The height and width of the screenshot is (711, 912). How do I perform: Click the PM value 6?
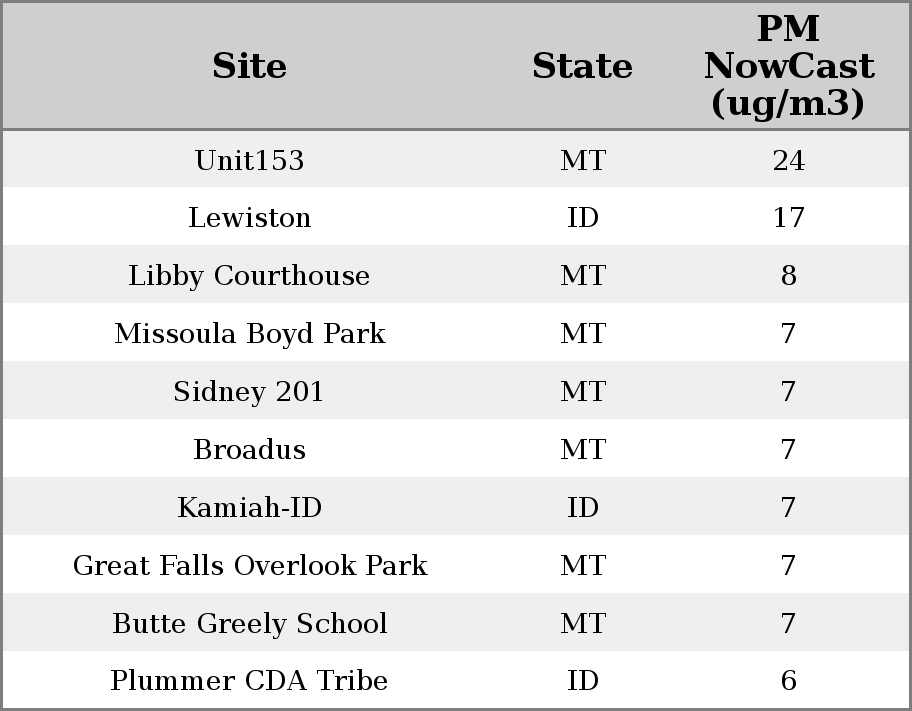click(x=788, y=681)
